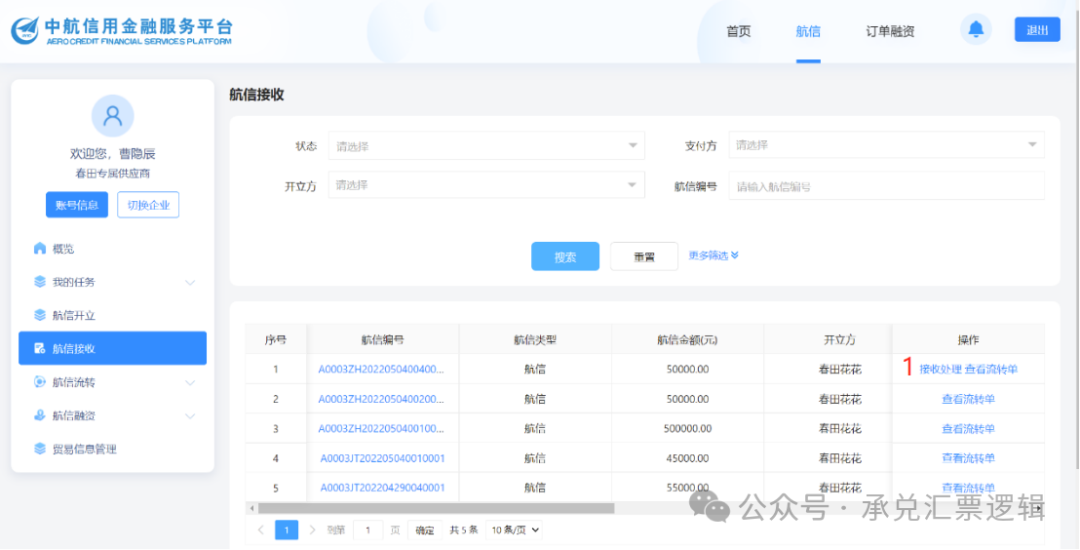
Task: Click the 账号信息 button
Action: click(x=77, y=204)
